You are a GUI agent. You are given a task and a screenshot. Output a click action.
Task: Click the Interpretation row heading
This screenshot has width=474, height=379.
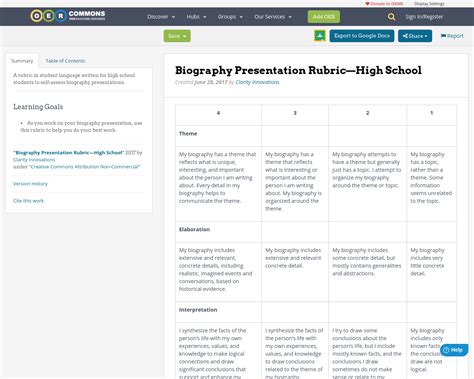coord(198,310)
